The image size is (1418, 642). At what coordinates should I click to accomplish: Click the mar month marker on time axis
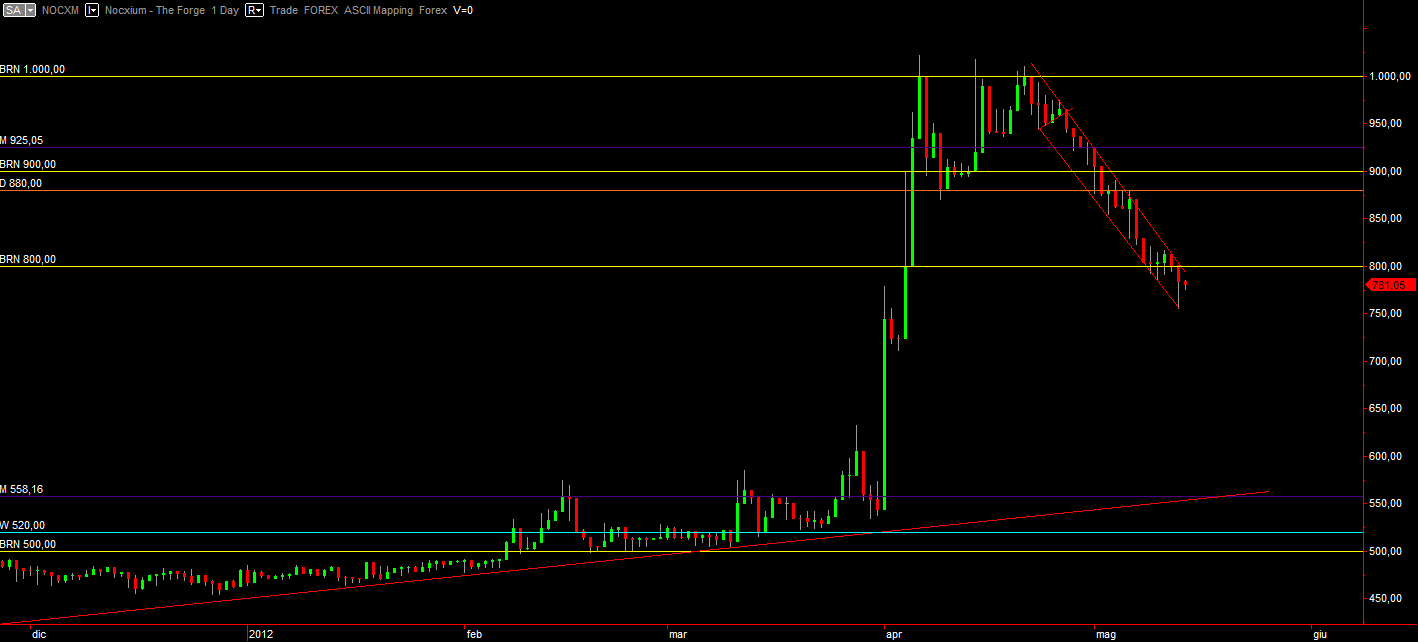pos(678,634)
